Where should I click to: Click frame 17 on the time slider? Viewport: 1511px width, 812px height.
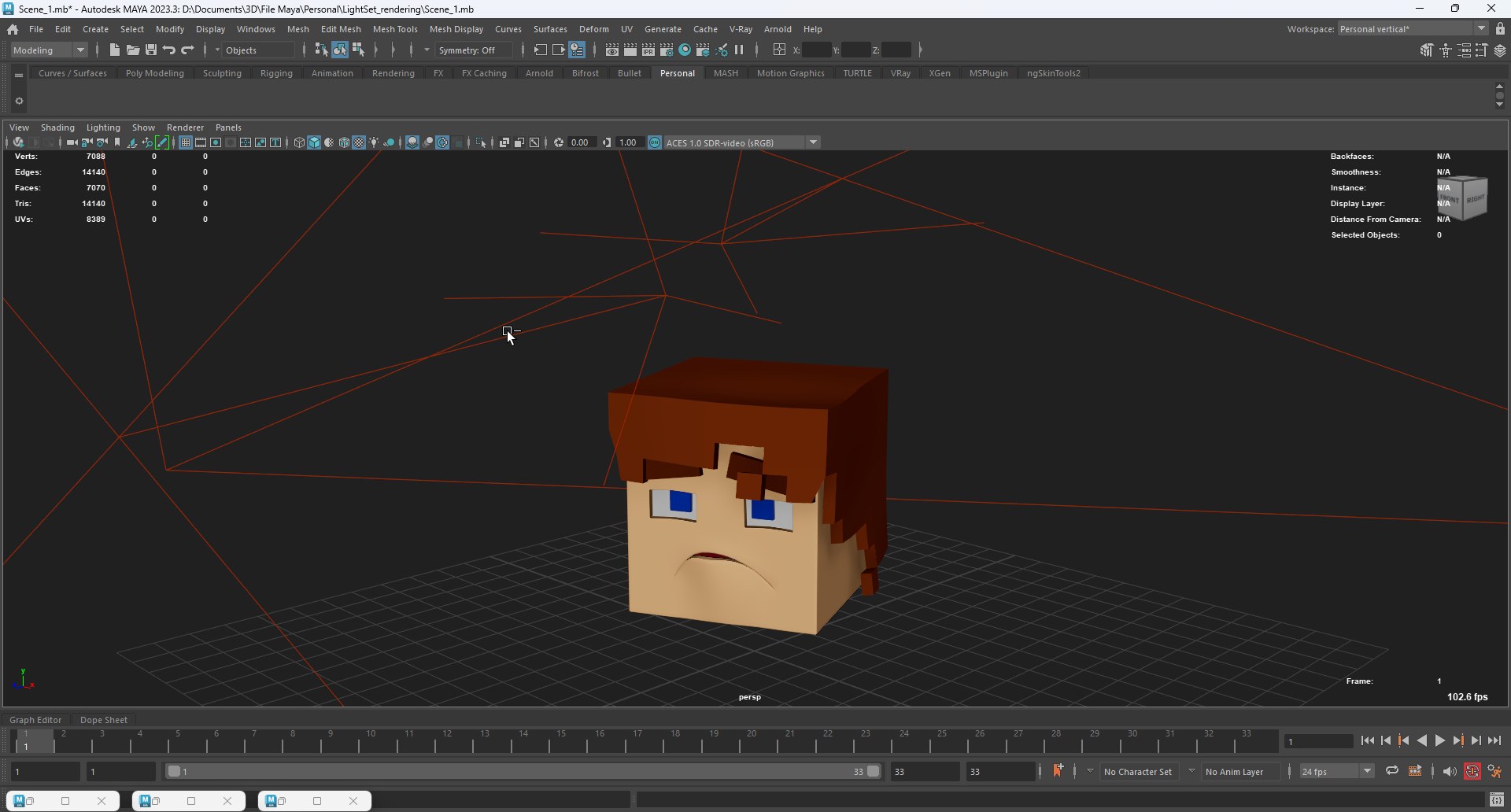coord(636,740)
